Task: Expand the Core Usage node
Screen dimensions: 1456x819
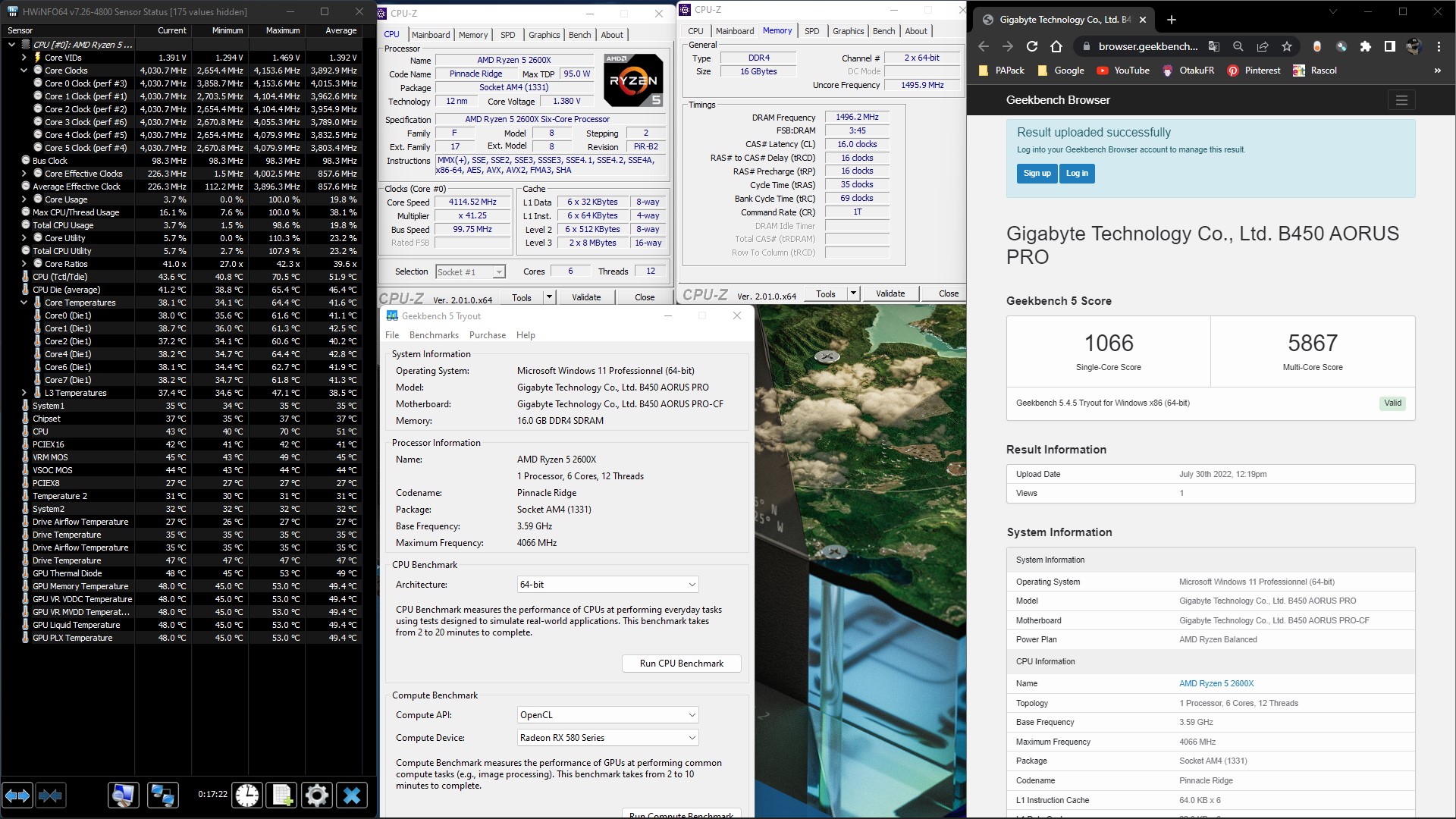Action: 24,199
